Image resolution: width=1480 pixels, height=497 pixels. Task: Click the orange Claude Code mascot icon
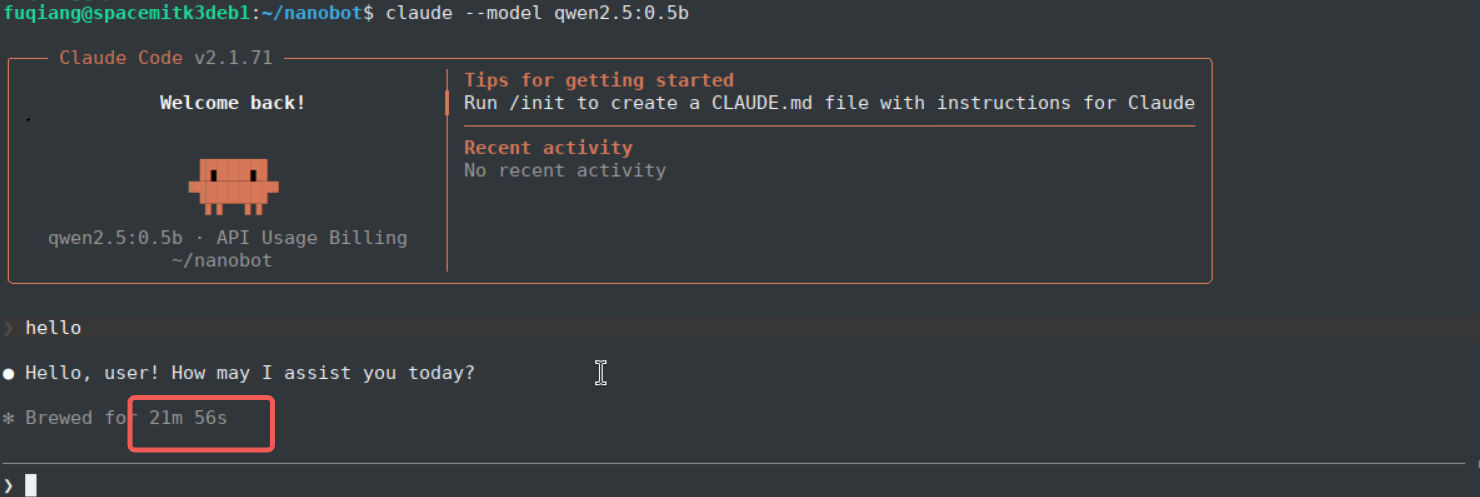click(x=233, y=186)
